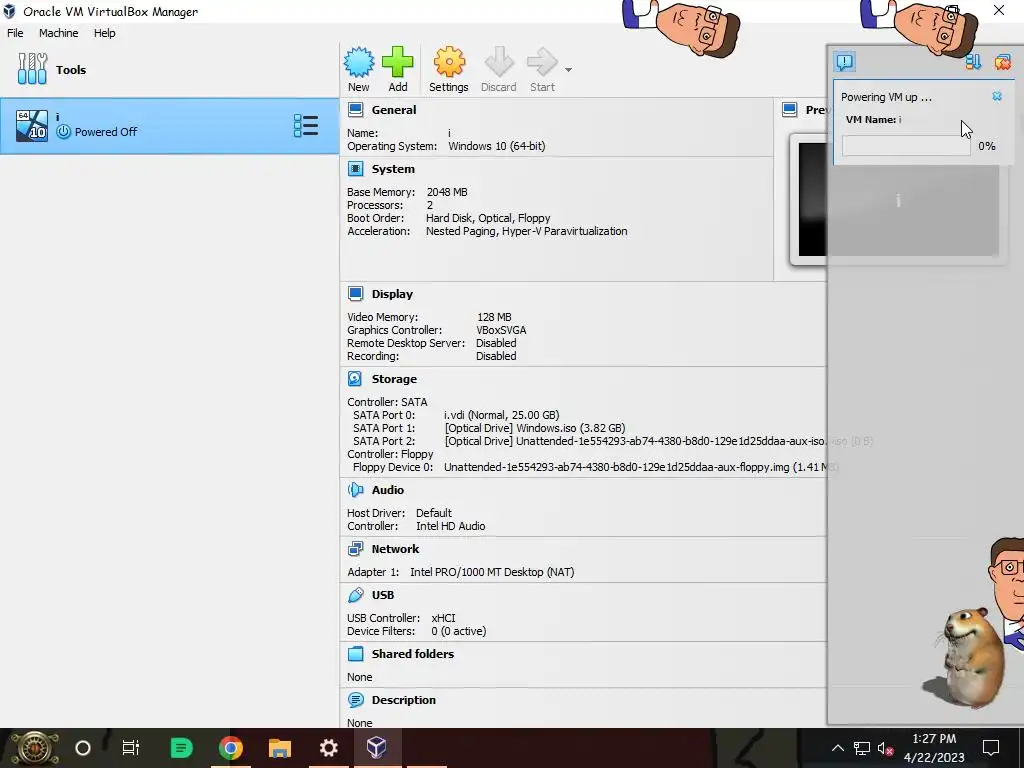Click the Operating System Windows 10 value

(496, 146)
